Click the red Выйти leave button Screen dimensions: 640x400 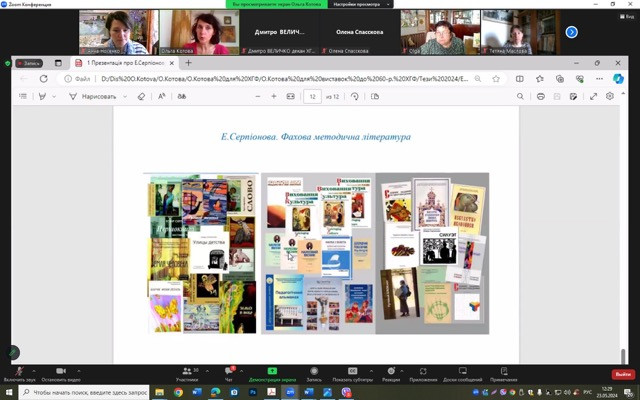623,374
